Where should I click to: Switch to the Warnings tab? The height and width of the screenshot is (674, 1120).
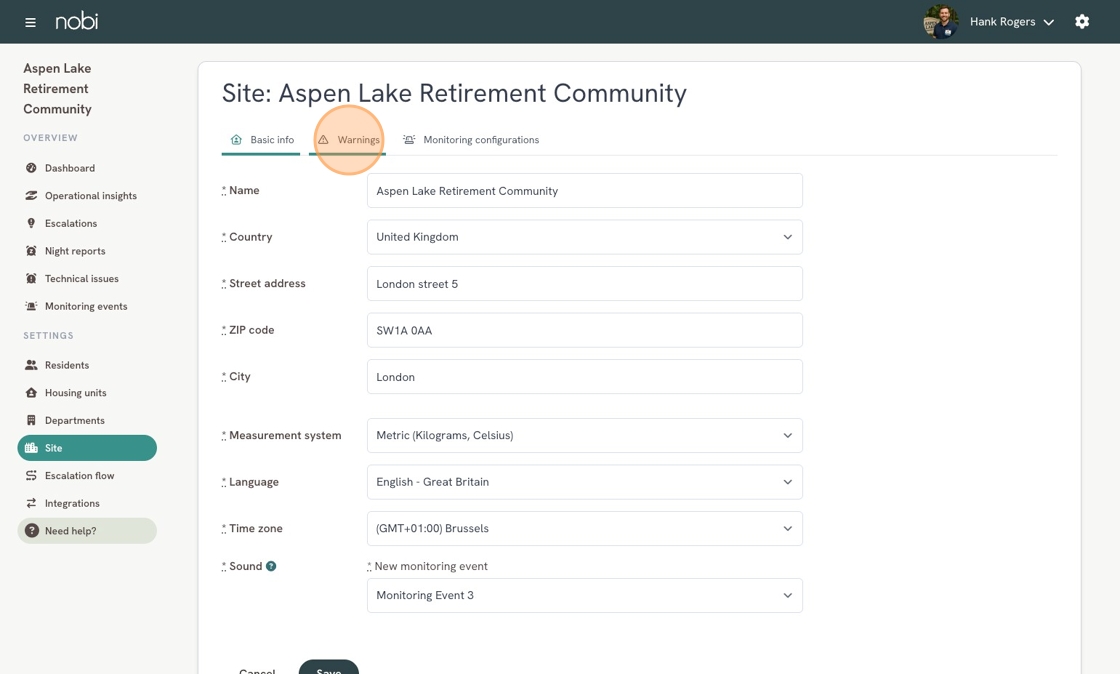pyautogui.click(x=348, y=140)
